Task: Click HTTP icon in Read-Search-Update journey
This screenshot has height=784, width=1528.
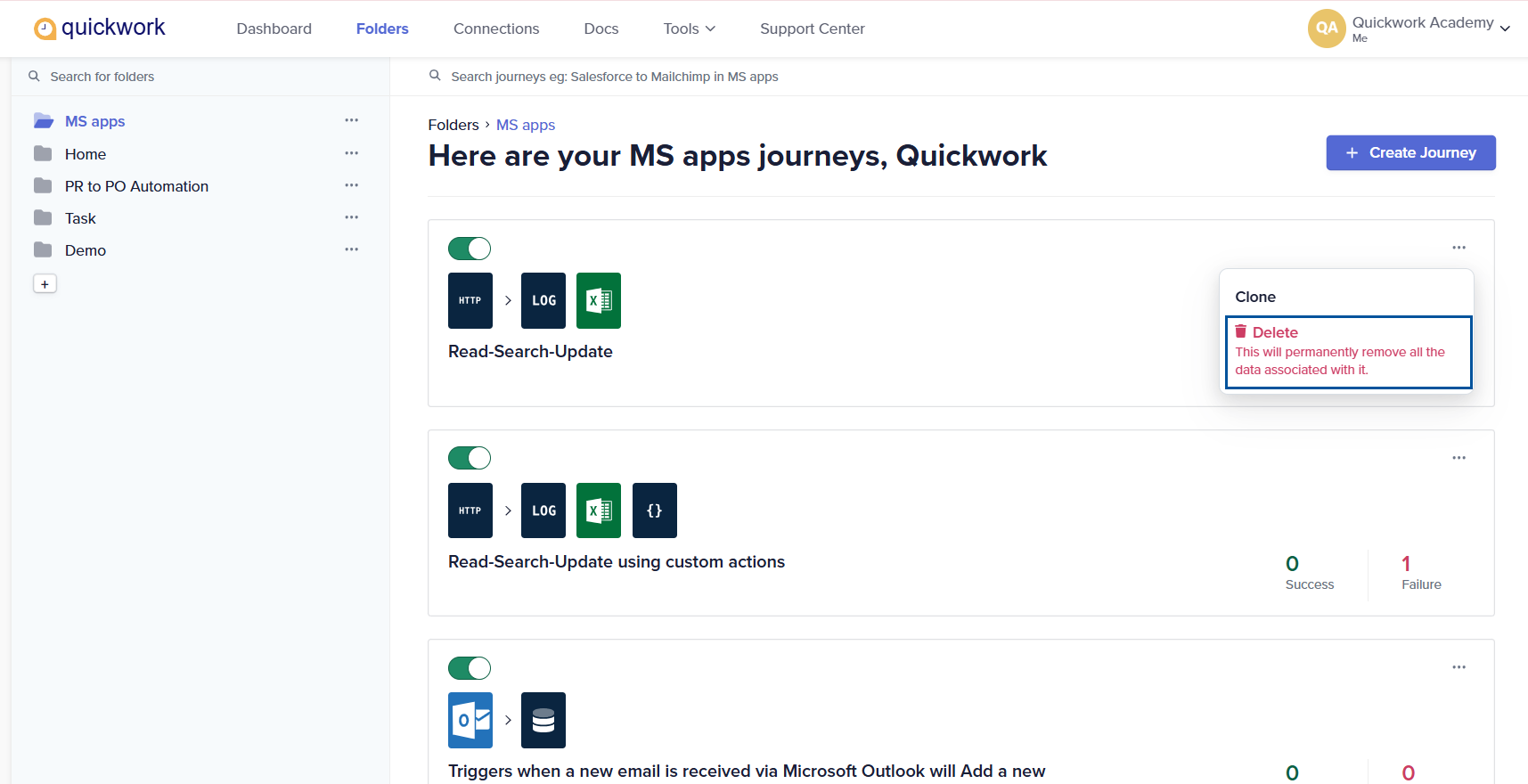Action: [x=470, y=300]
